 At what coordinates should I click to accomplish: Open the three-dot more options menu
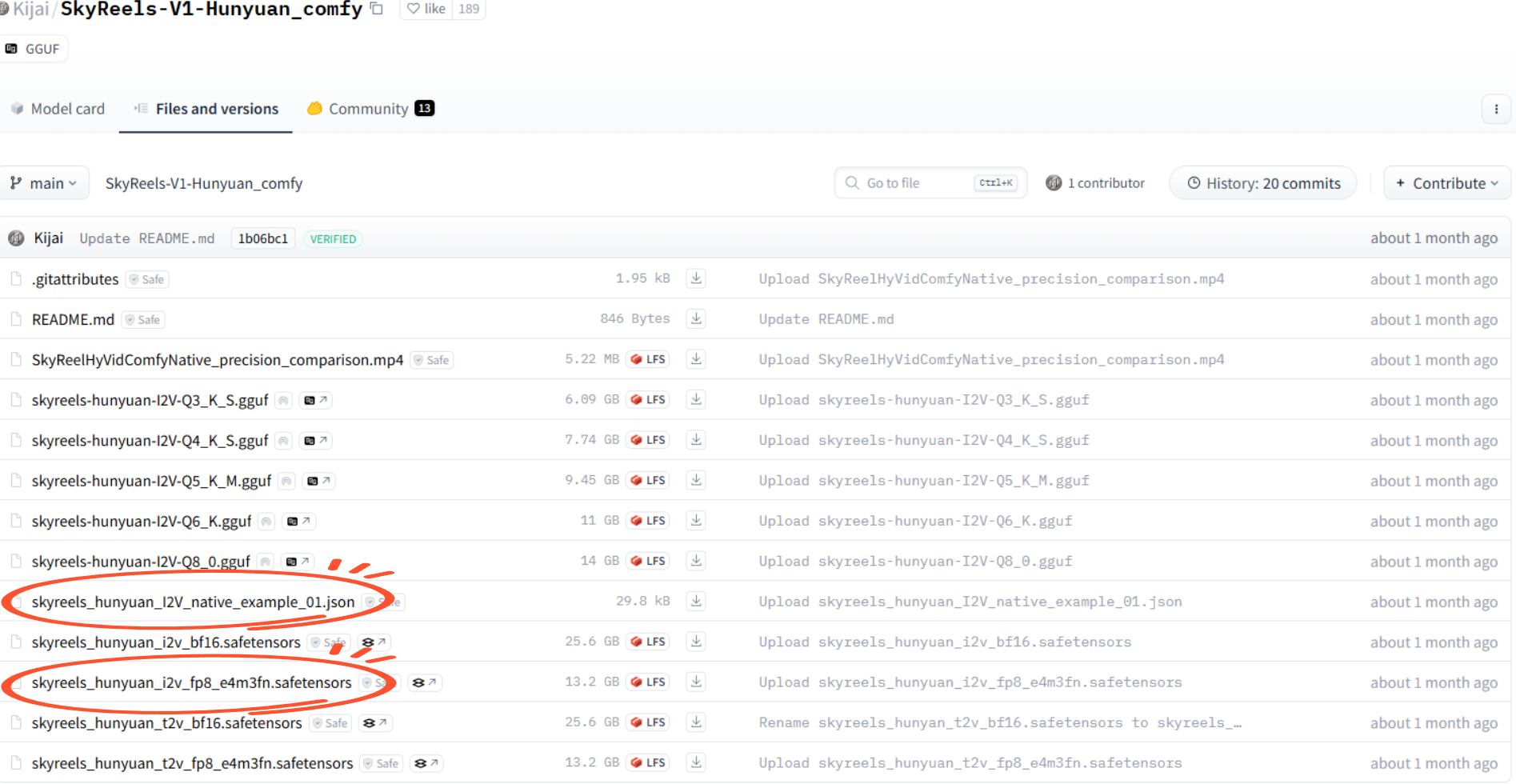[x=1496, y=109]
